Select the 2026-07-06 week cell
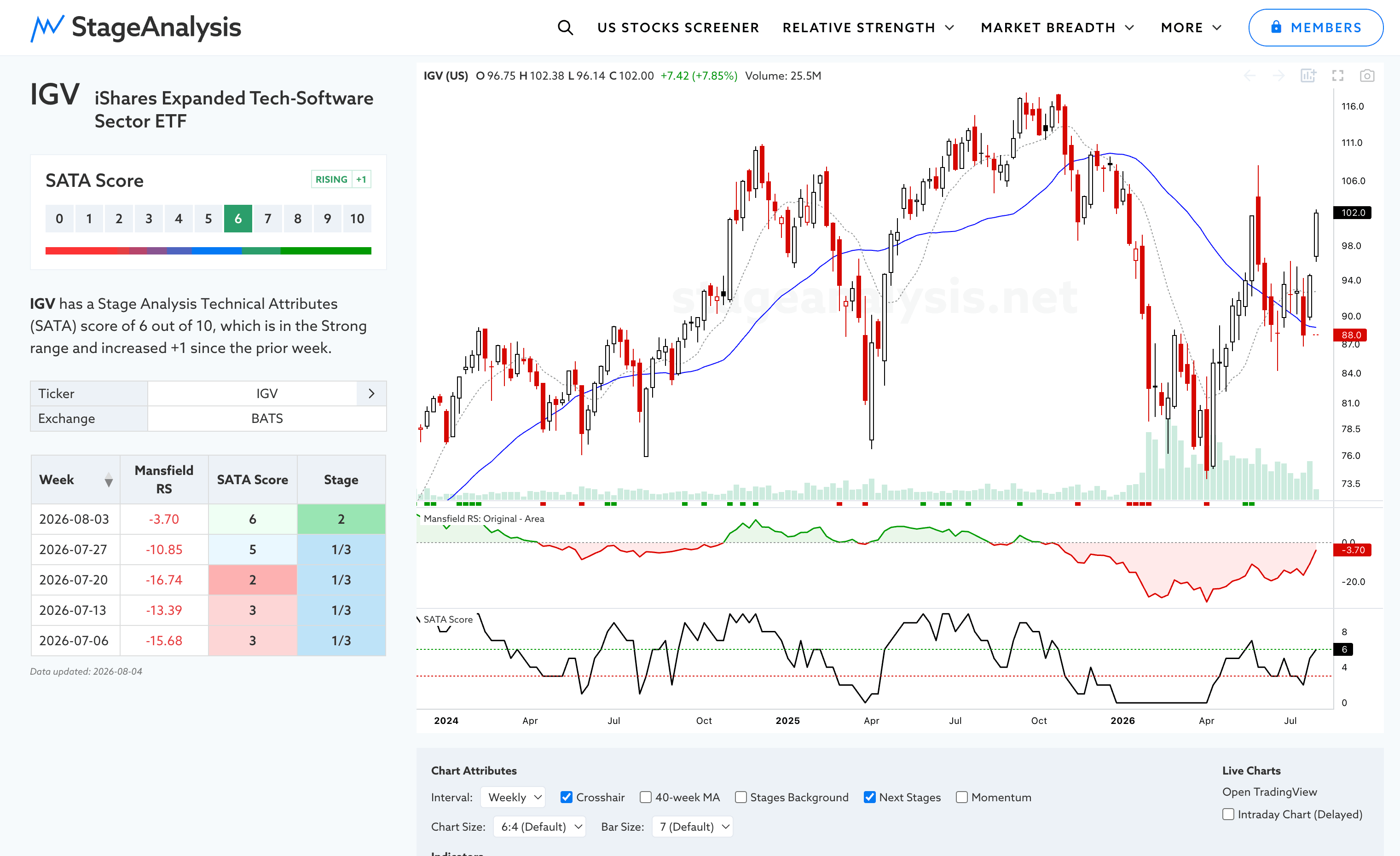The image size is (1400, 856). [75, 641]
